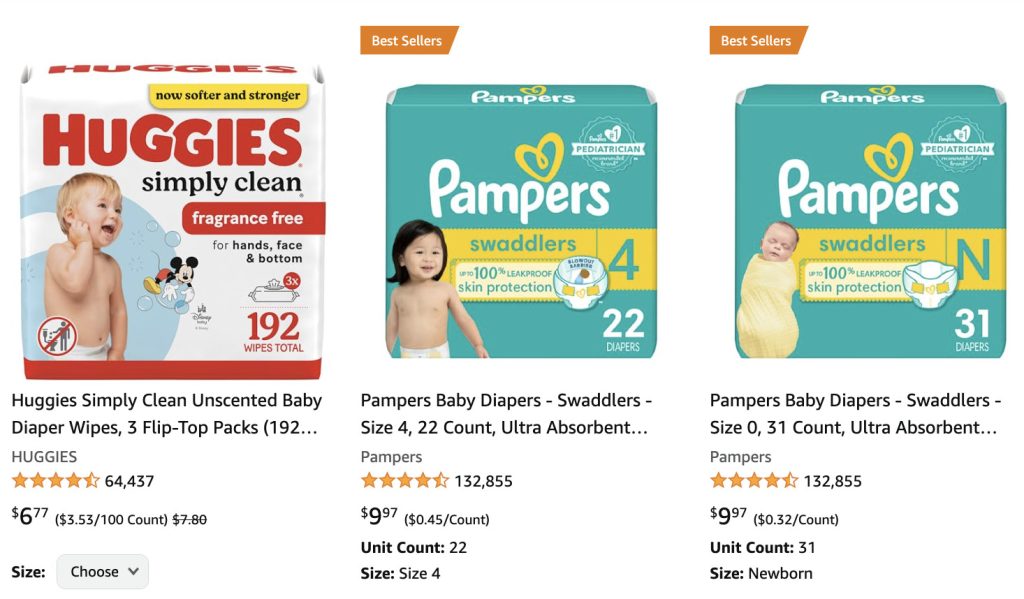This screenshot has height=599, width=1024.
Task: Click the HUGGIES brand name under the wipes
Action: click(x=44, y=456)
